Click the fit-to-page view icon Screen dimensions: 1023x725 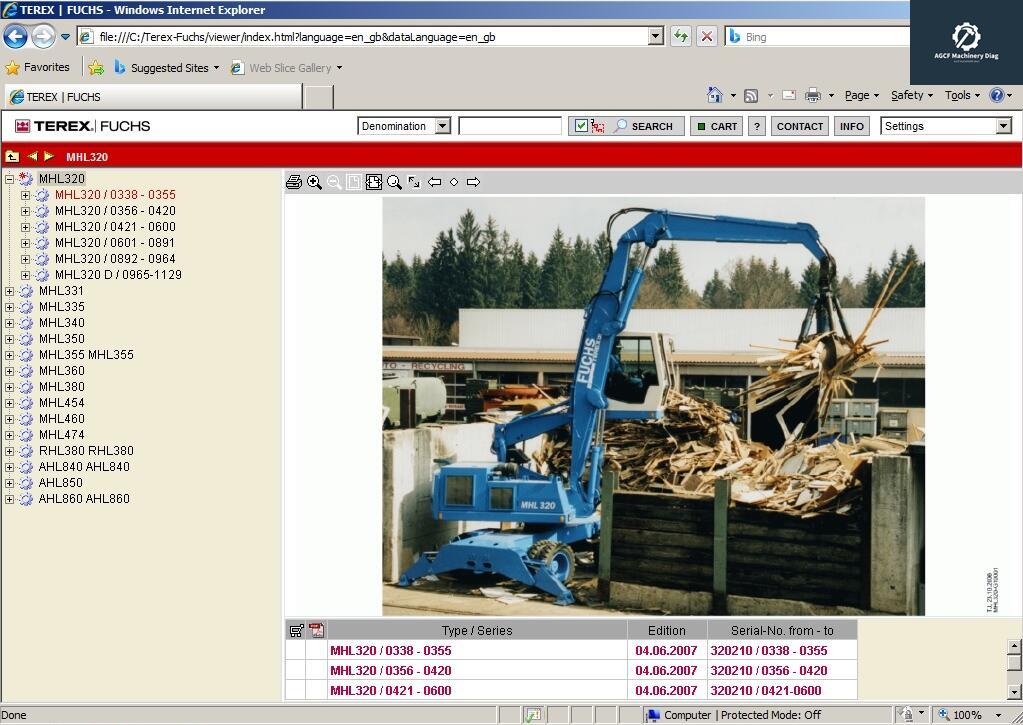[354, 181]
